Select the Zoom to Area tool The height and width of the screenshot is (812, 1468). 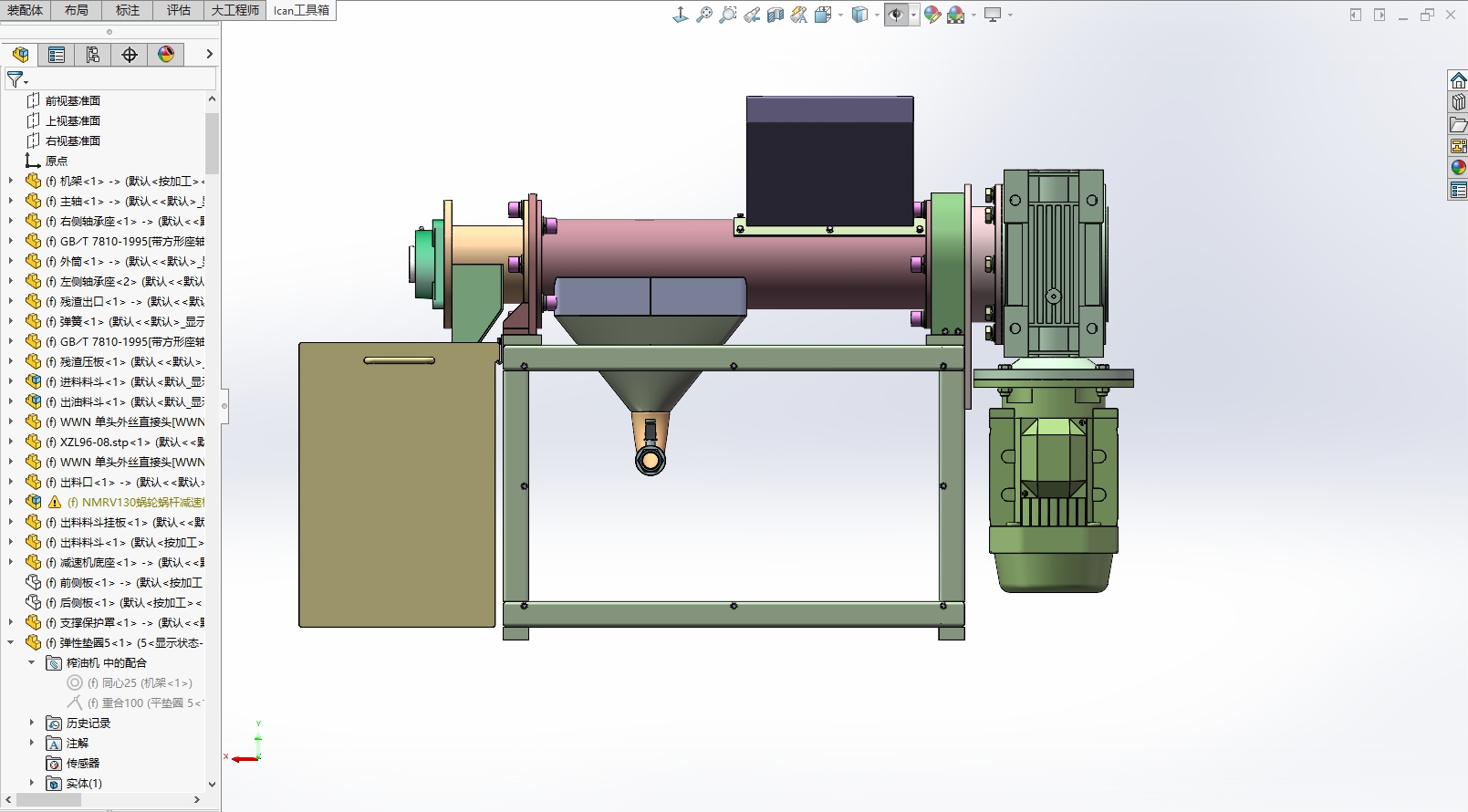click(728, 15)
